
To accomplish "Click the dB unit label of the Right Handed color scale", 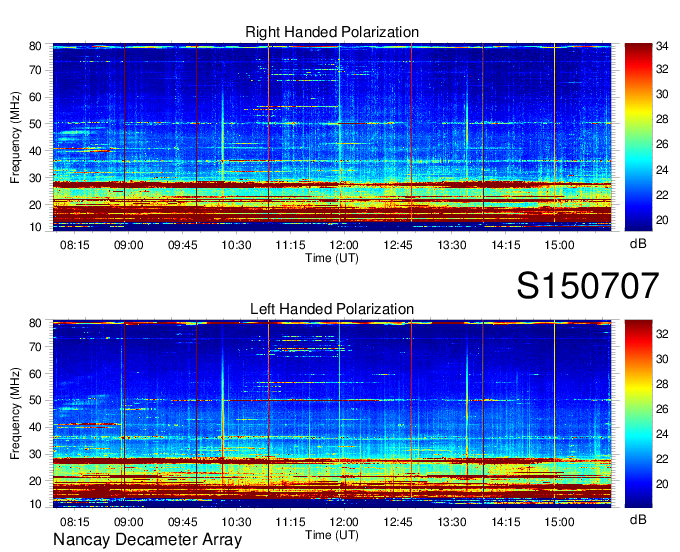I will tap(638, 244).
